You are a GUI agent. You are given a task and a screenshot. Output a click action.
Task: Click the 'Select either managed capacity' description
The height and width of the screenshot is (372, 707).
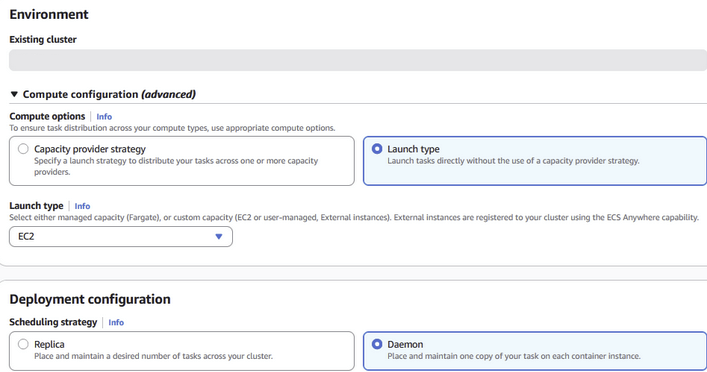354,217
